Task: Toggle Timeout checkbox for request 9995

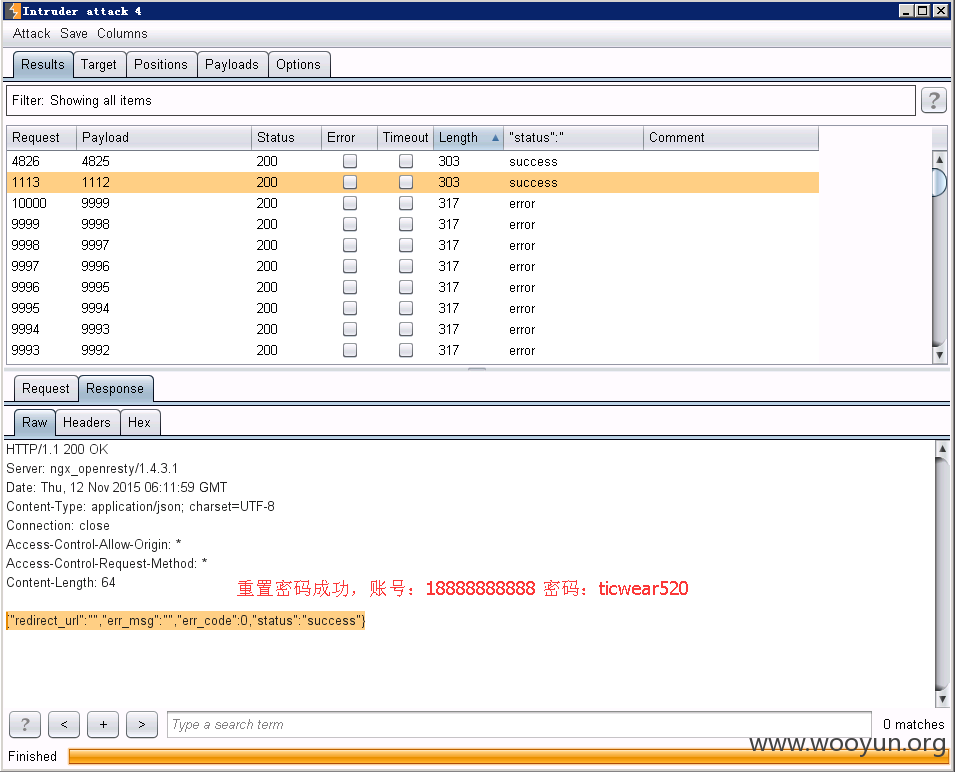Action: [x=406, y=308]
